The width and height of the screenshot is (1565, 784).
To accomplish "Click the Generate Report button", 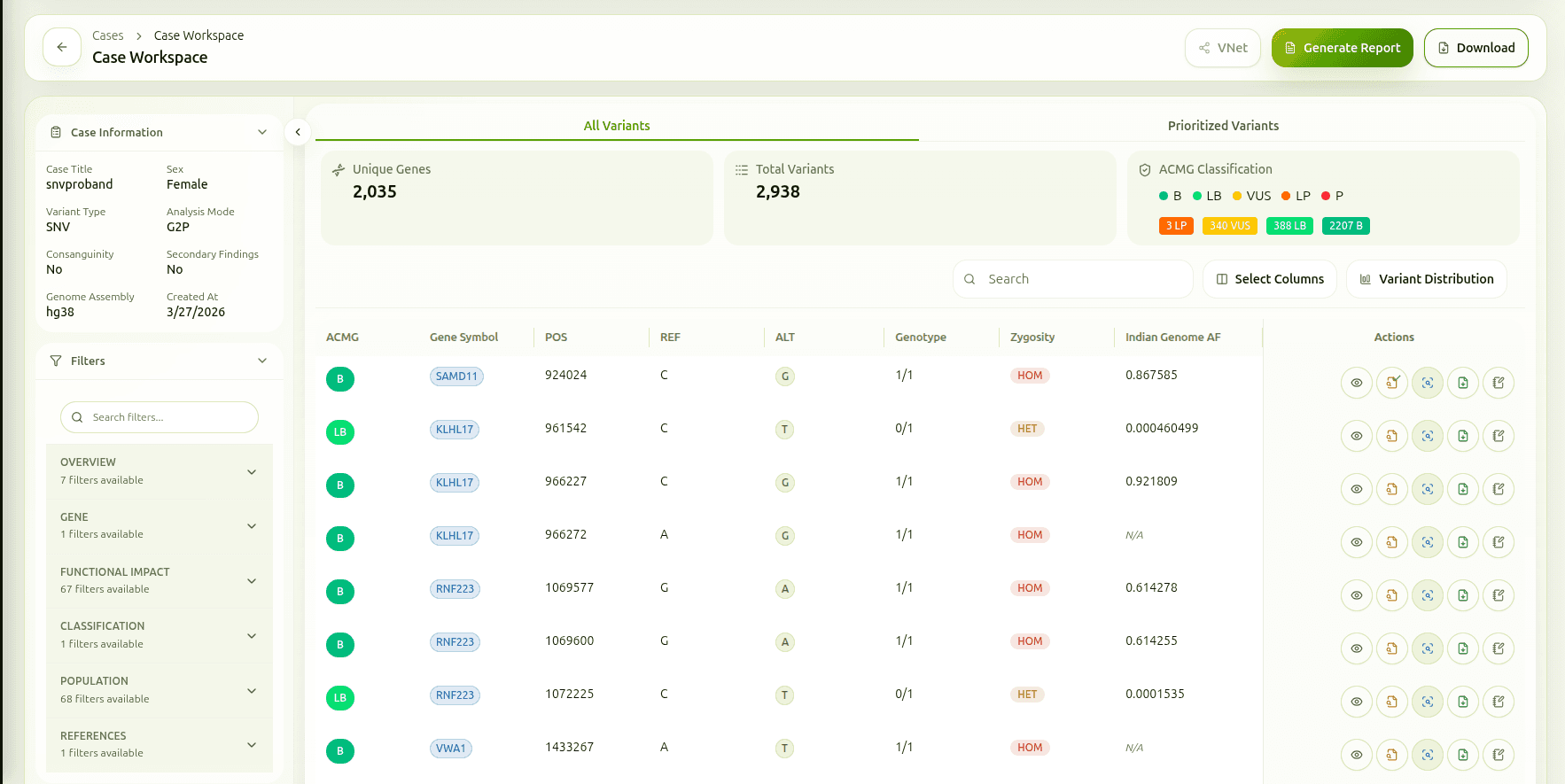I will point(1342,48).
